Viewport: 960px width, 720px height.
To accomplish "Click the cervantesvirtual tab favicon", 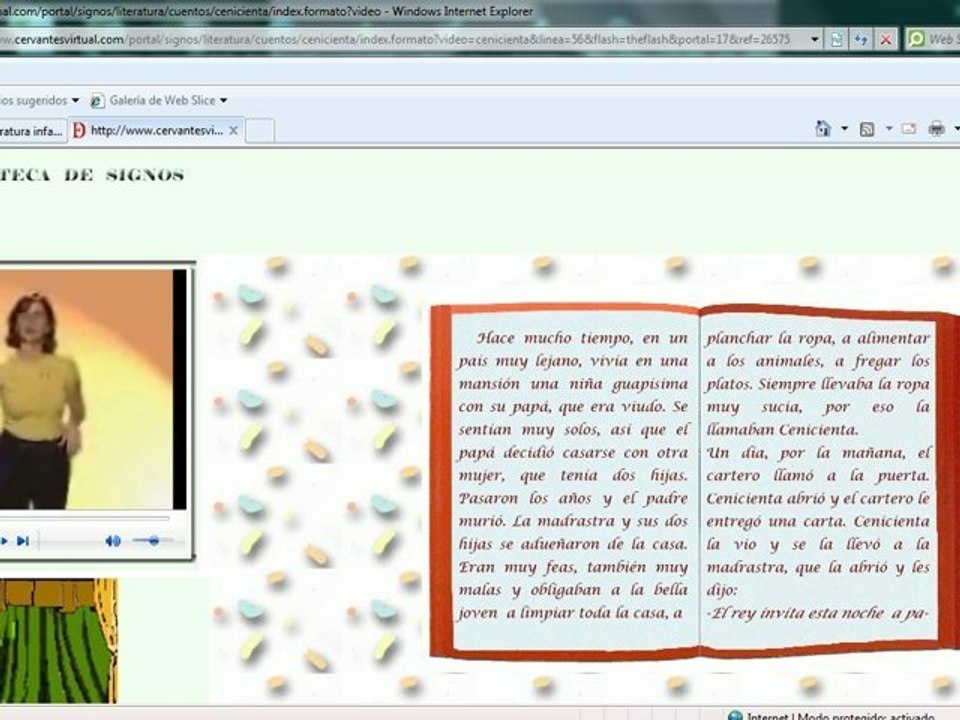I will [x=80, y=130].
